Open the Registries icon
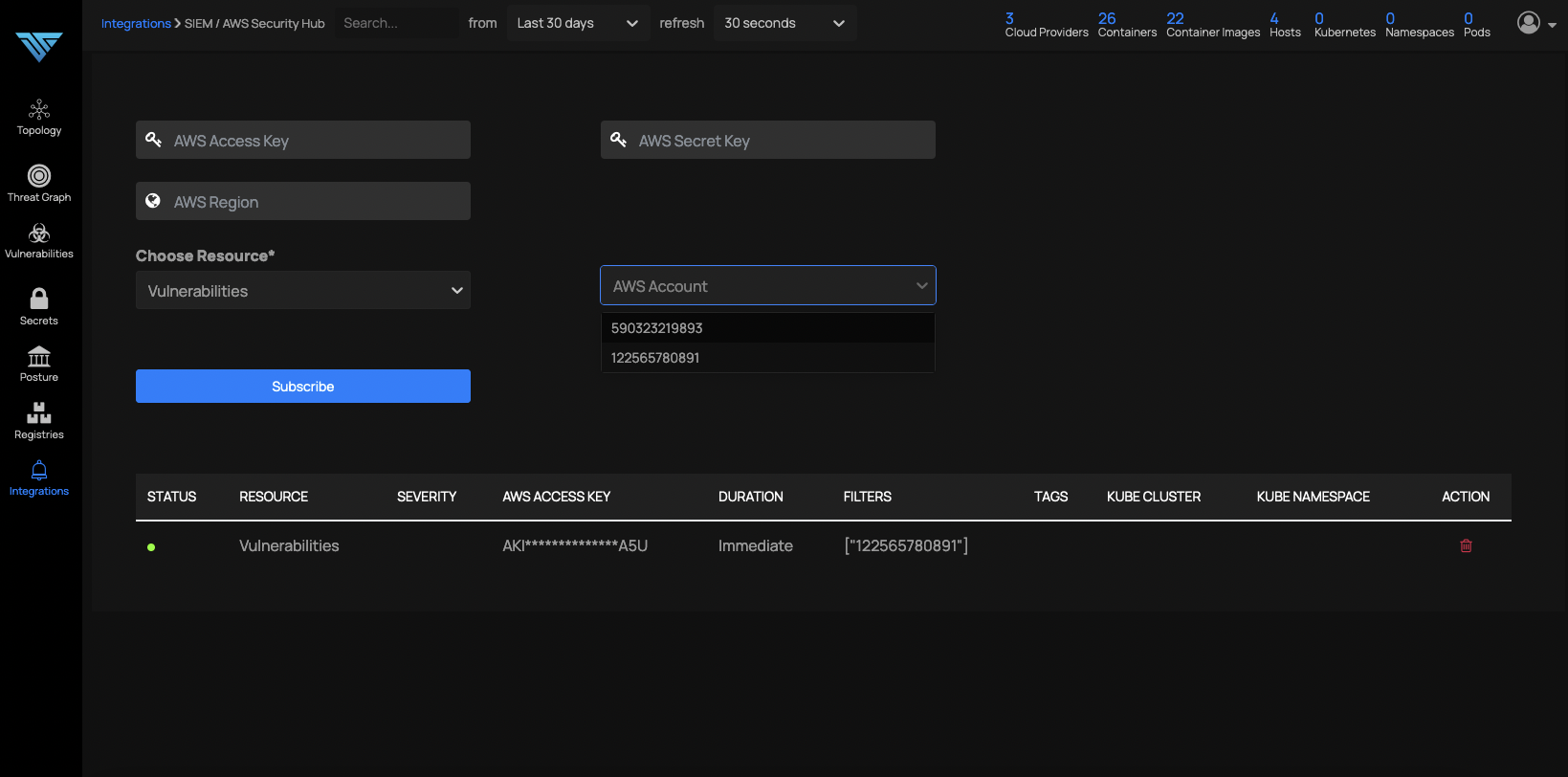Image resolution: width=1568 pixels, height=777 pixels. [x=39, y=413]
